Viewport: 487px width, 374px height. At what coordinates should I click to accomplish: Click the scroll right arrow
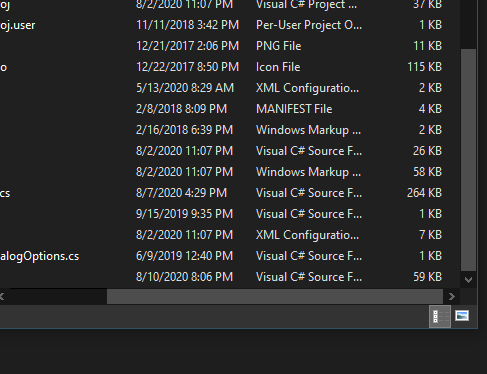pos(452,296)
